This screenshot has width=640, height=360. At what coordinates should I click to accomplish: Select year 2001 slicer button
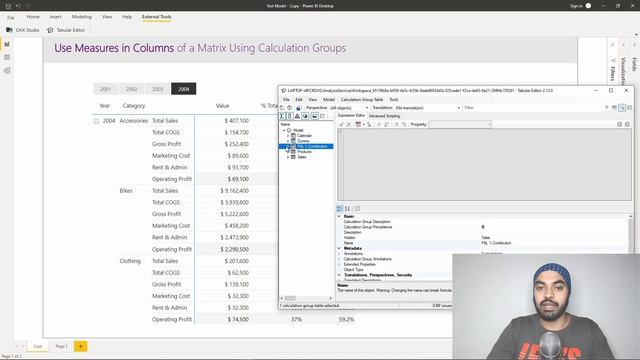pyautogui.click(x=105, y=89)
